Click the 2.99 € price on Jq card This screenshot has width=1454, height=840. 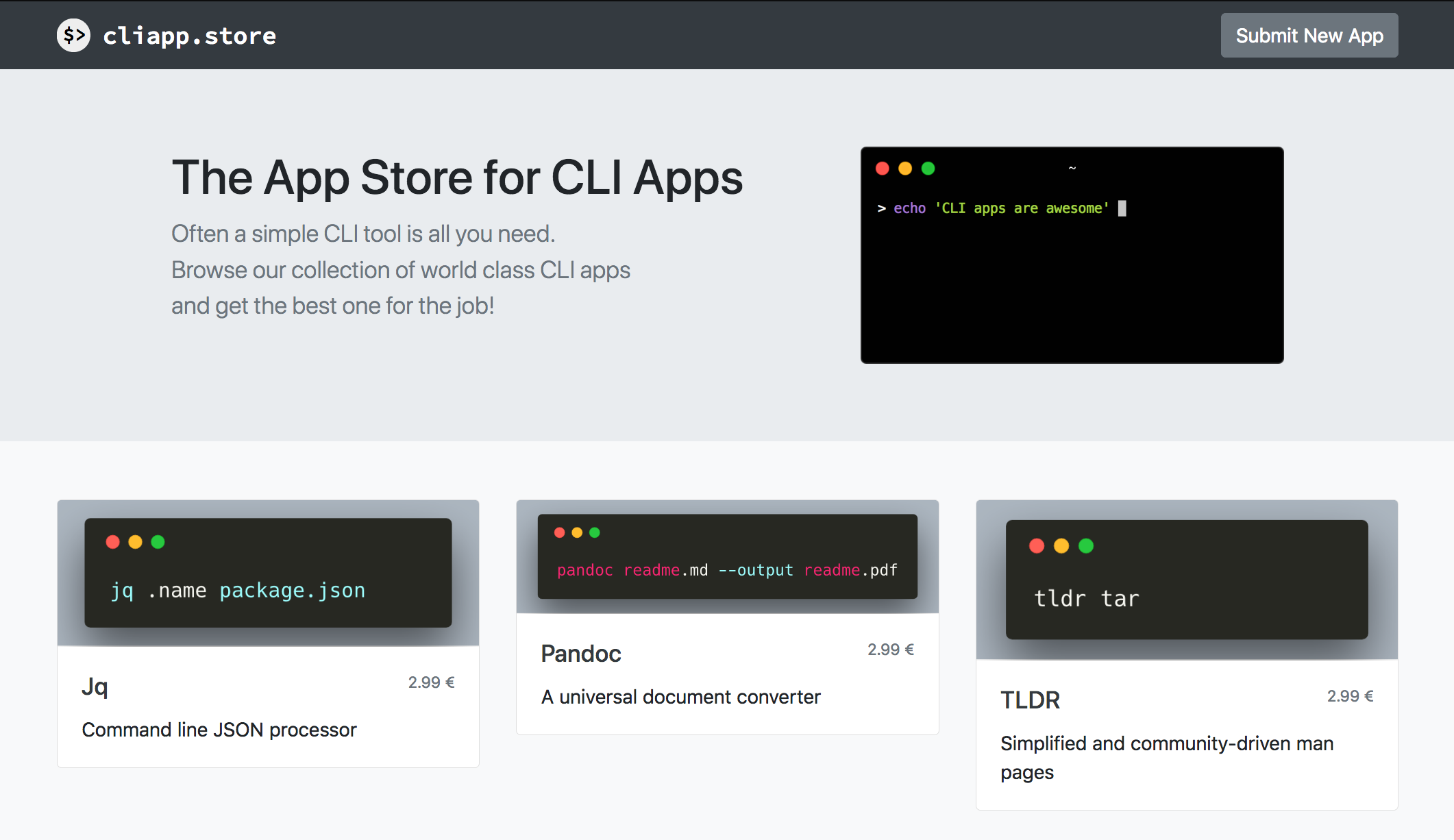click(432, 682)
